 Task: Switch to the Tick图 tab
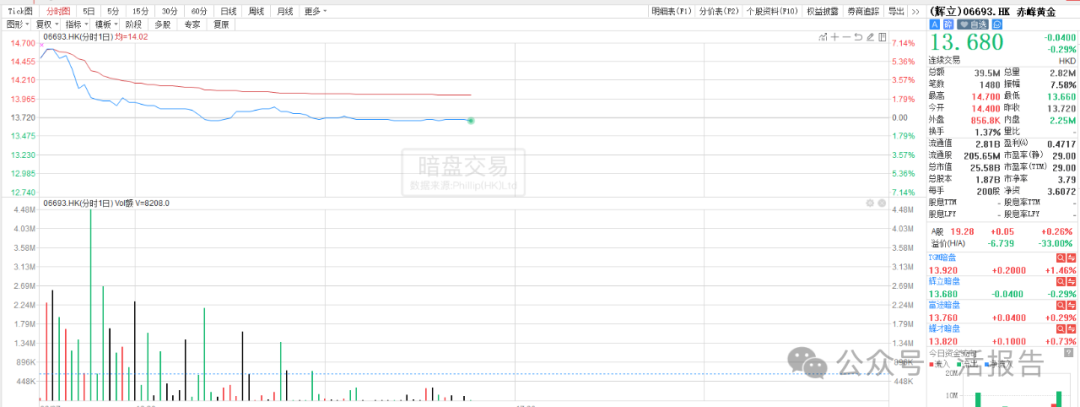point(20,11)
